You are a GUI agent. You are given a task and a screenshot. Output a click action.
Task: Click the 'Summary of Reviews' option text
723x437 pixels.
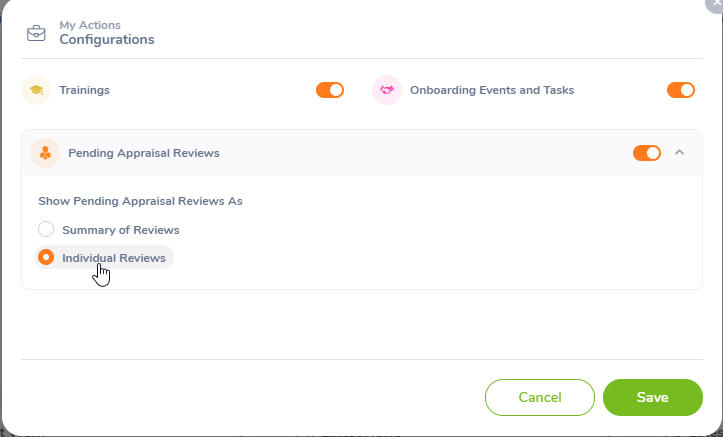(120, 230)
